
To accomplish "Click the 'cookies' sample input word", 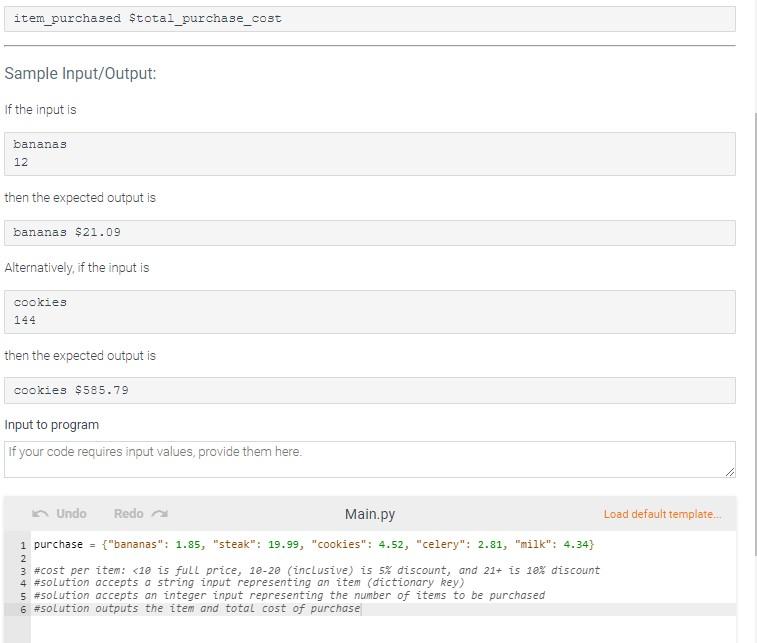I will pos(40,302).
